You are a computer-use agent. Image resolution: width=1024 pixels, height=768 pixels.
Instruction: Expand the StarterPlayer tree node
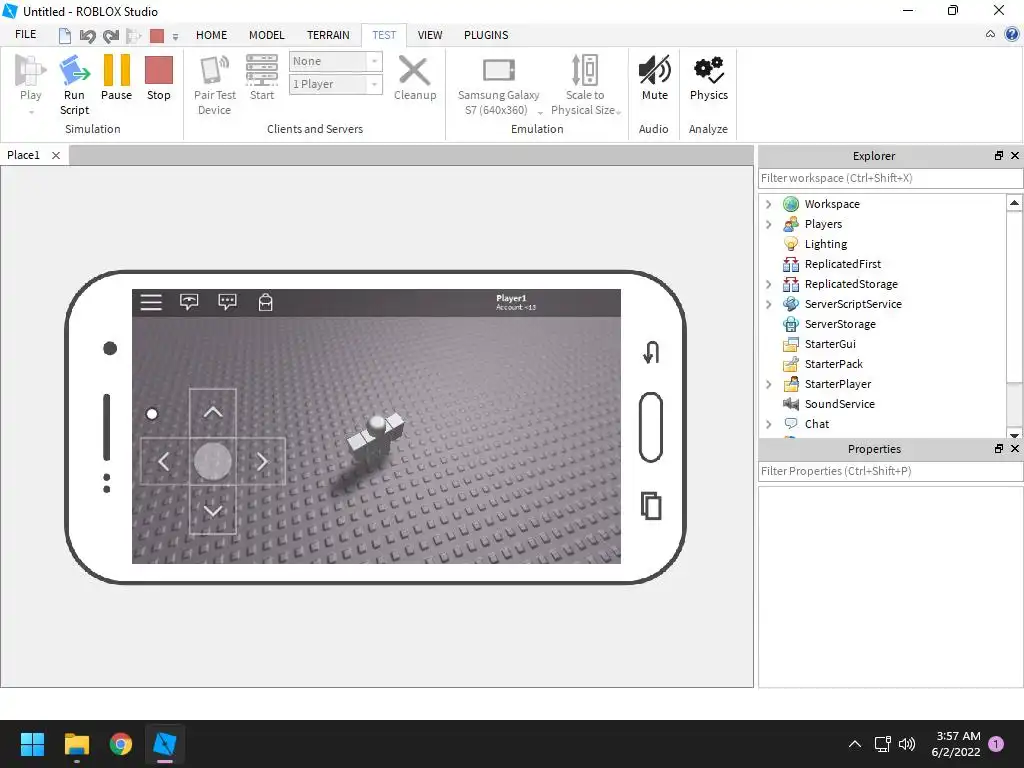[x=769, y=385]
